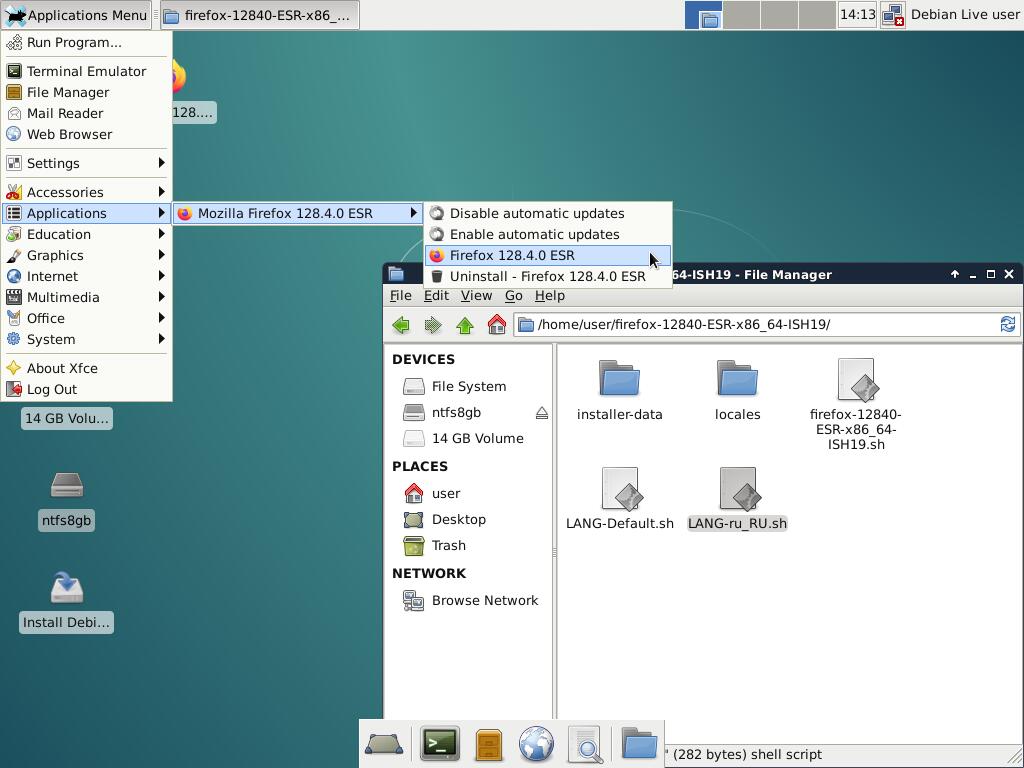Select Install Debian icon on desktop

coord(67,588)
